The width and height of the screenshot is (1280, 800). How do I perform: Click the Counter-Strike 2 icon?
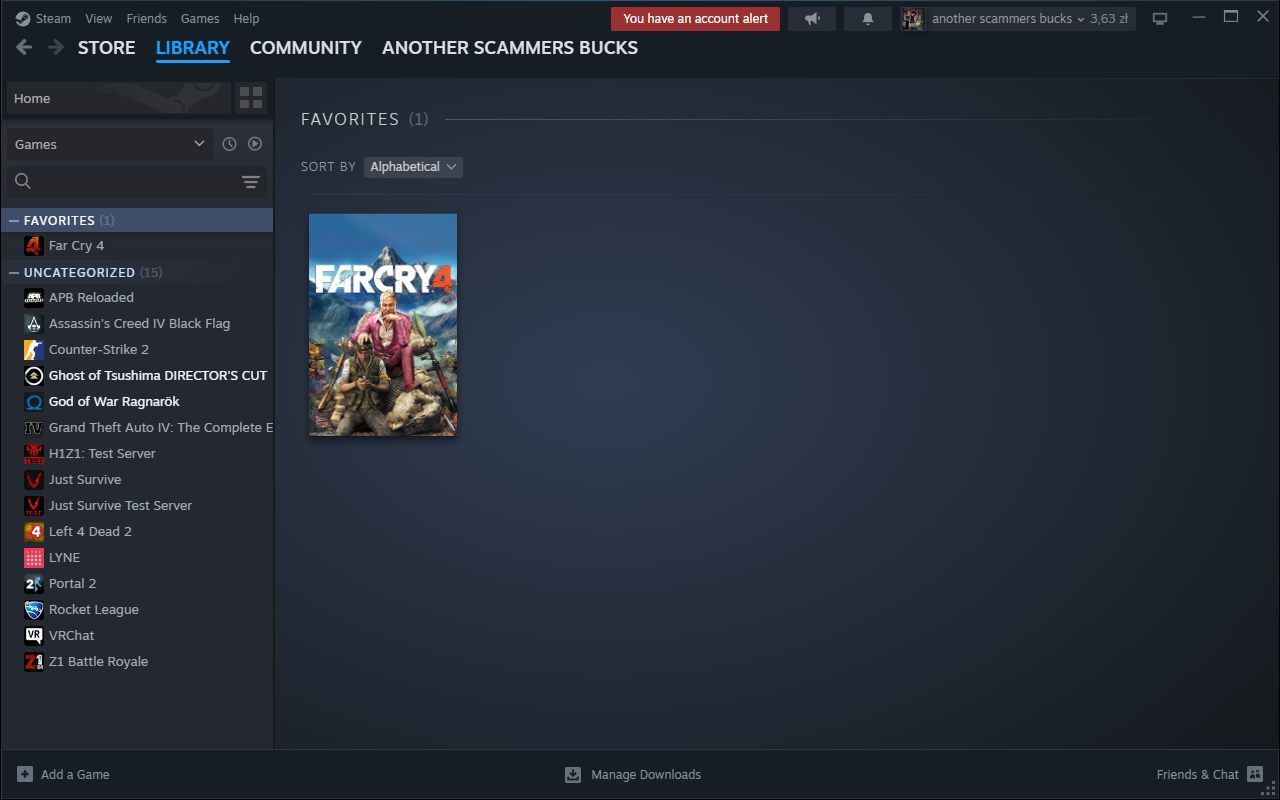point(34,349)
